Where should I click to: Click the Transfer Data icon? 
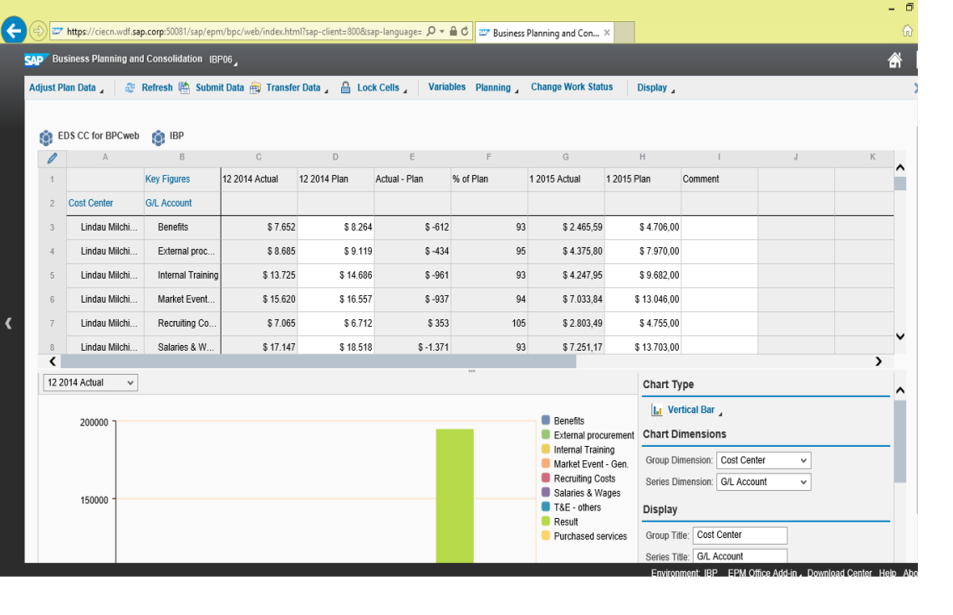point(255,88)
